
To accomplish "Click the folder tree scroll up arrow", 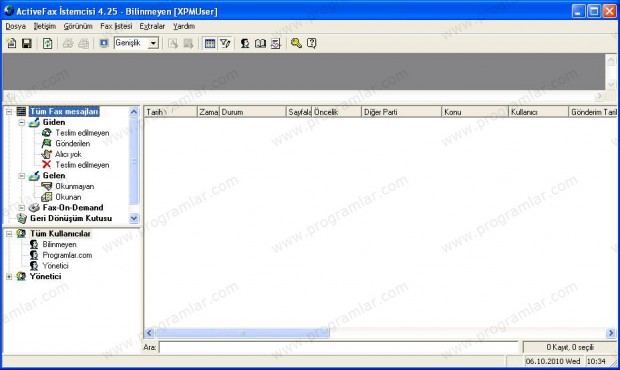I will pos(134,112).
